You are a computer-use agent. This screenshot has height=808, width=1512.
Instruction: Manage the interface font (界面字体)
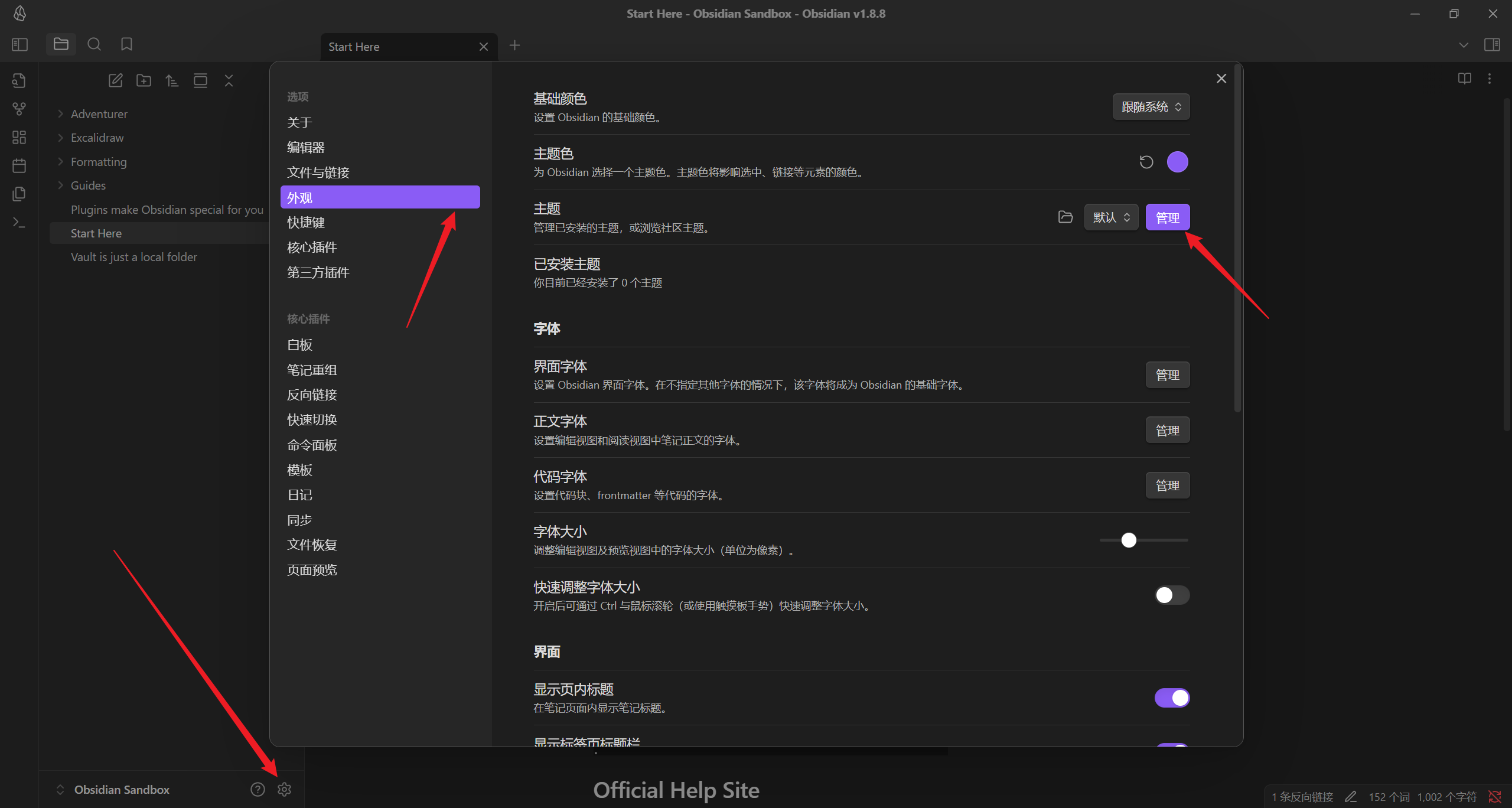1167,375
